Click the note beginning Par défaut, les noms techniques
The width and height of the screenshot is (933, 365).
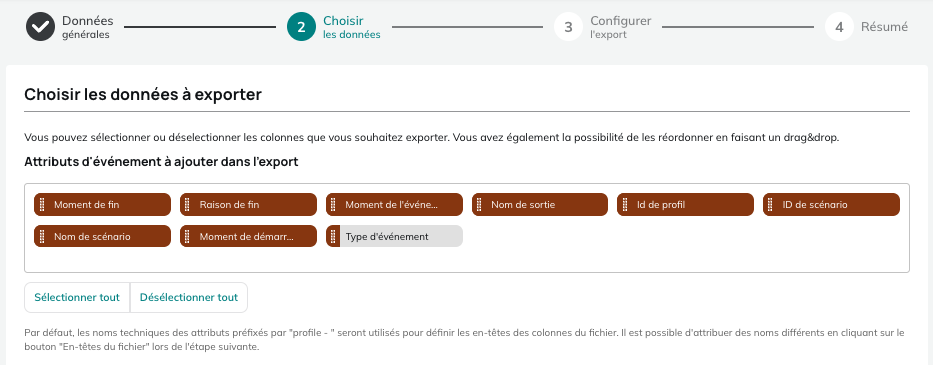pos(464,339)
